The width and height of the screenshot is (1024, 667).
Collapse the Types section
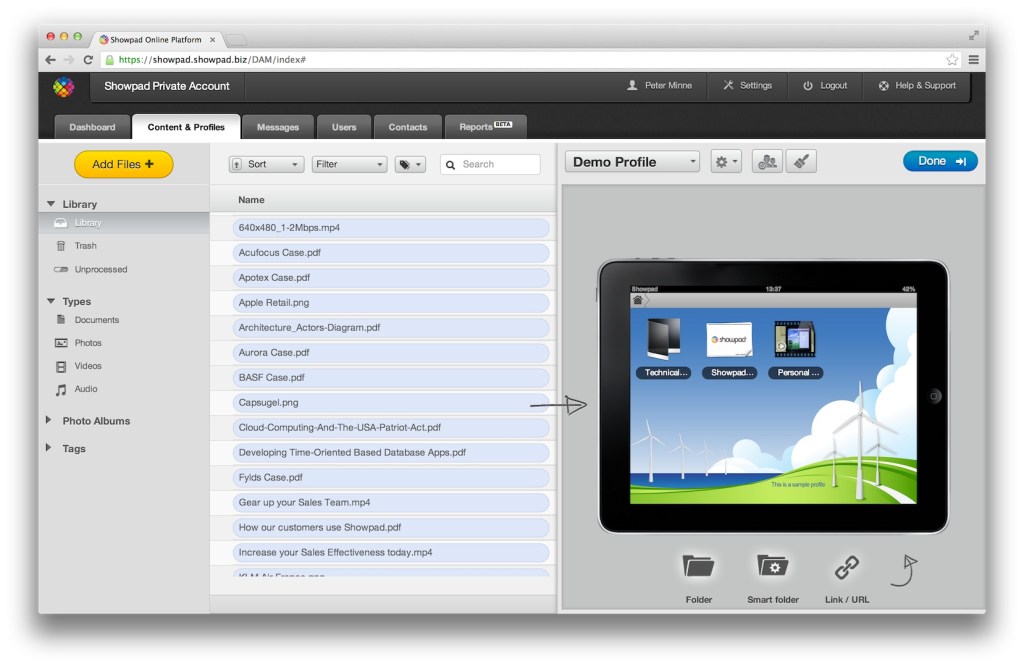(51, 301)
